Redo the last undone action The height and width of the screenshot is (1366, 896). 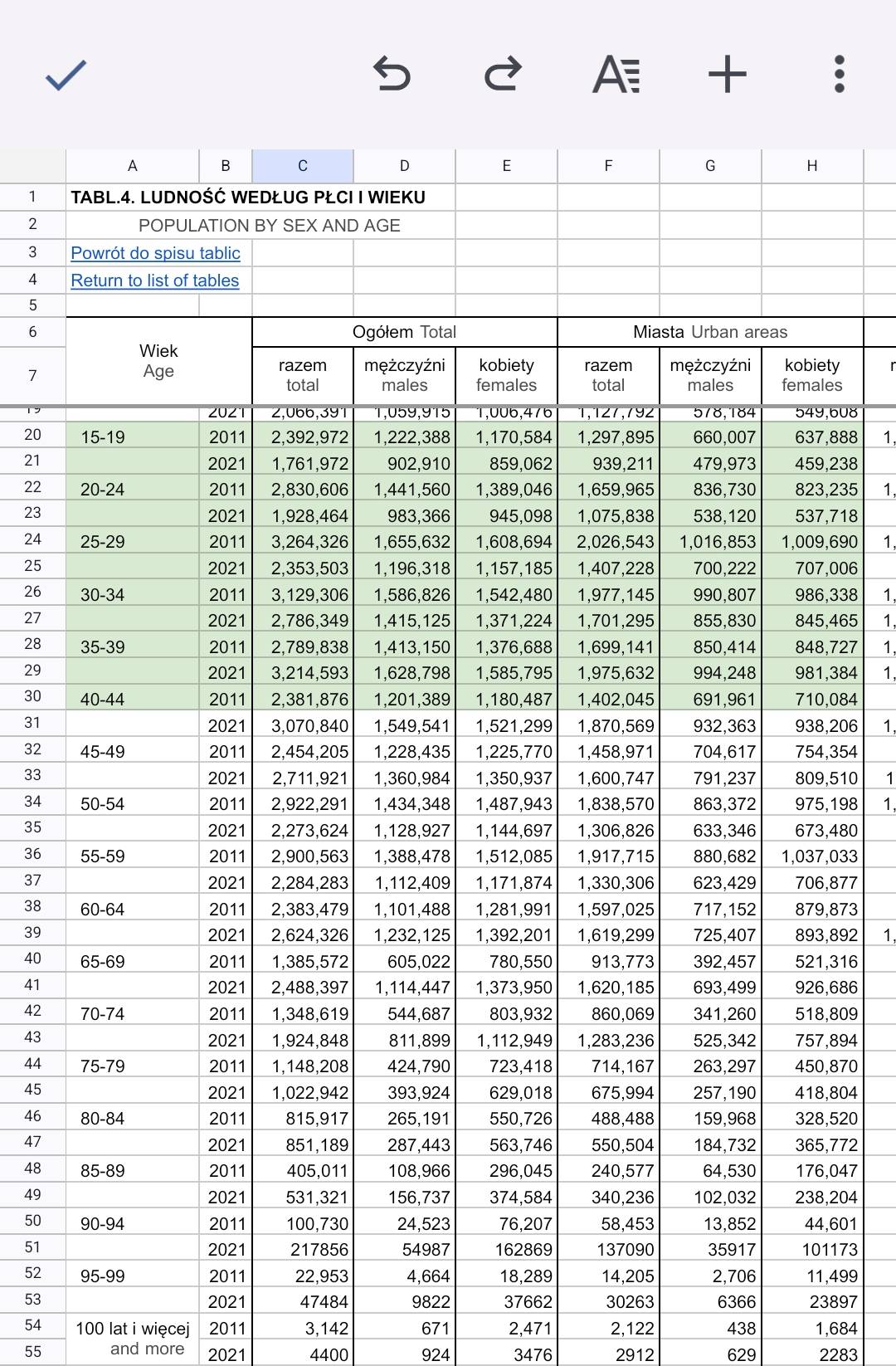click(x=503, y=75)
